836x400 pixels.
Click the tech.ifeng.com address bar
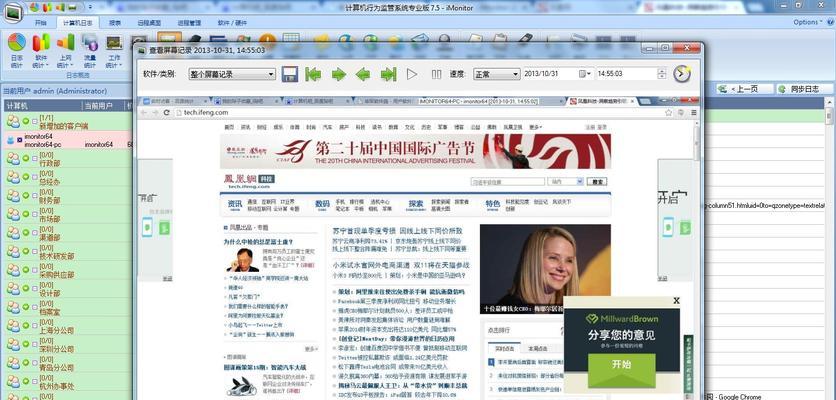tap(418, 113)
